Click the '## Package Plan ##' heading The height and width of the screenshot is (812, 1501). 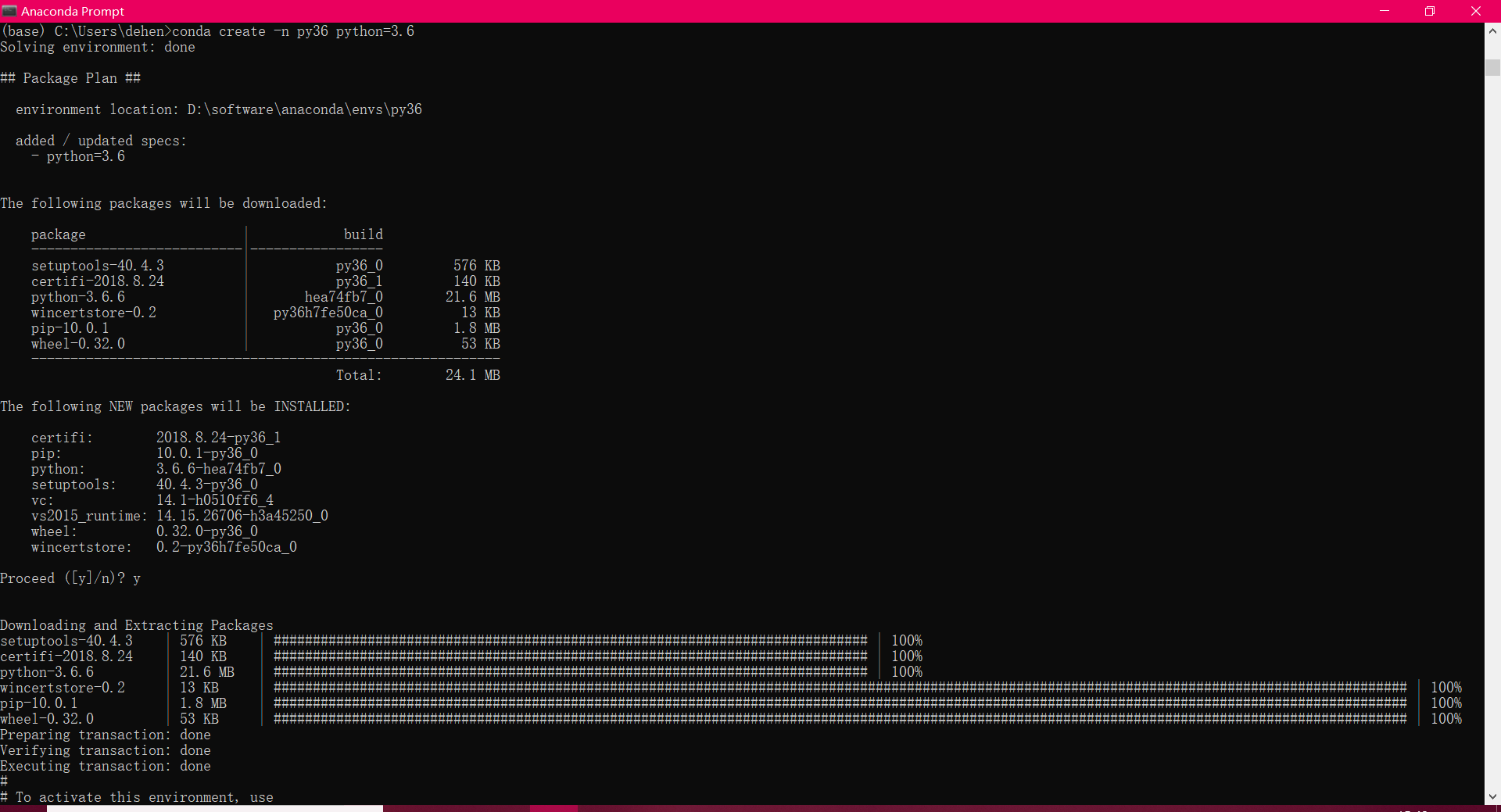point(70,78)
